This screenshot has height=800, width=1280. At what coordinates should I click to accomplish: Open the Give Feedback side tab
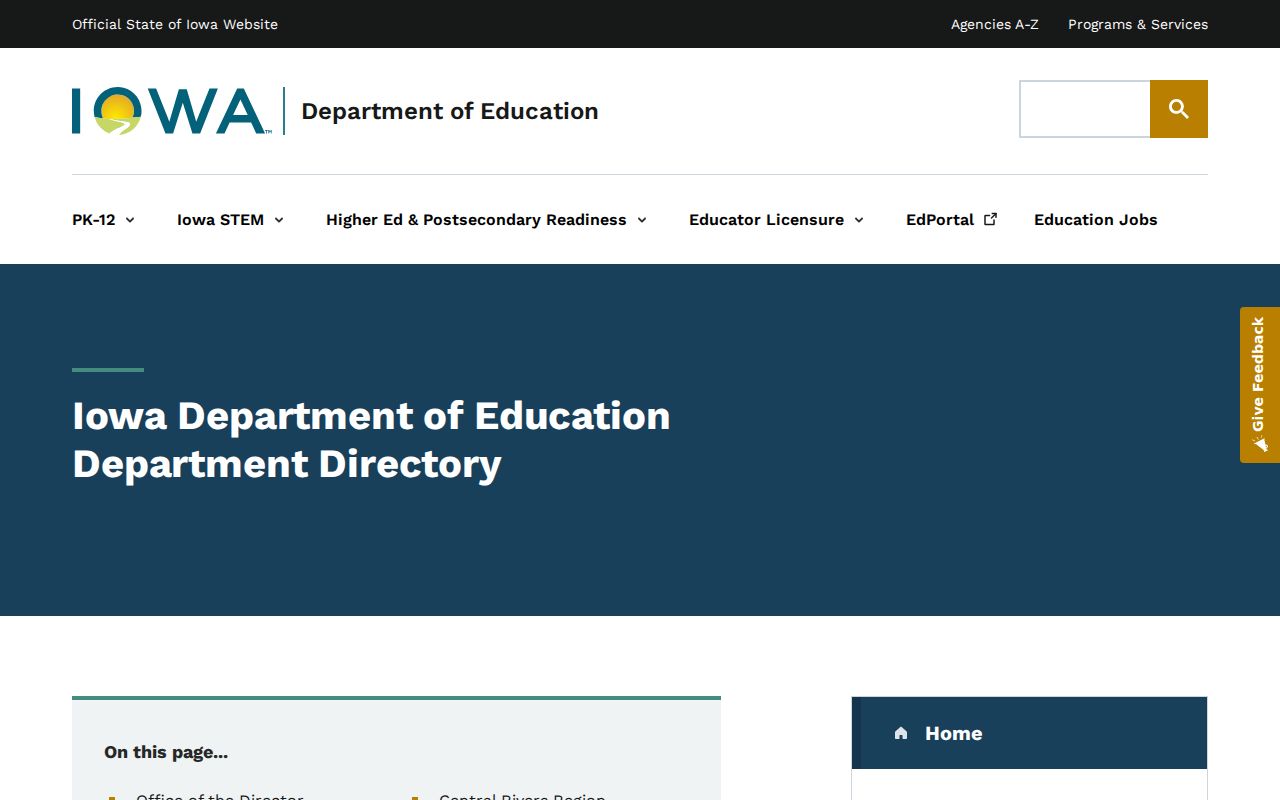pyautogui.click(x=1260, y=385)
